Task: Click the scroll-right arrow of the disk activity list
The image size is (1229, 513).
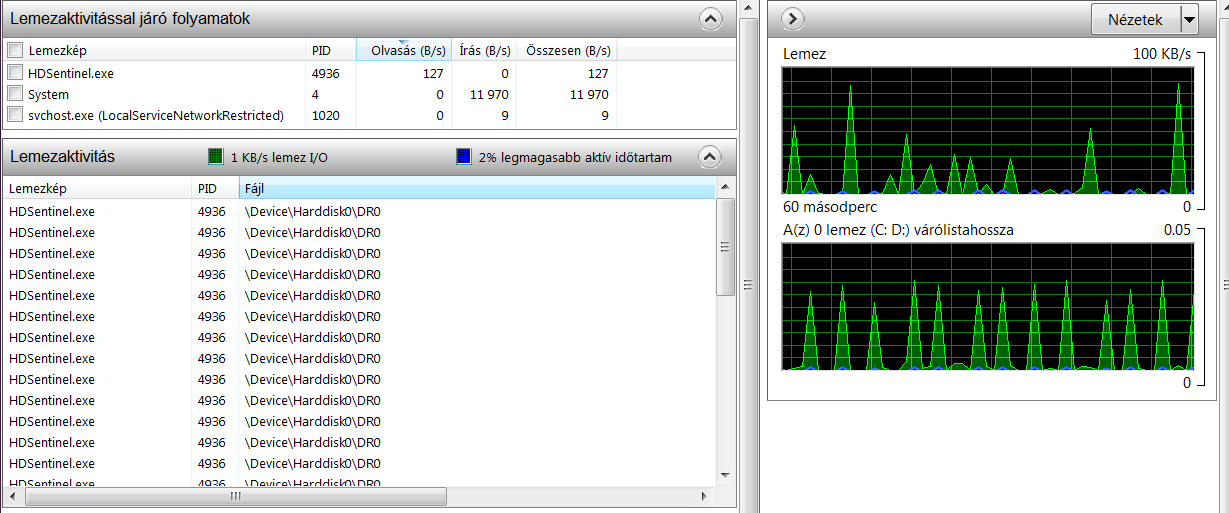Action: (705, 496)
